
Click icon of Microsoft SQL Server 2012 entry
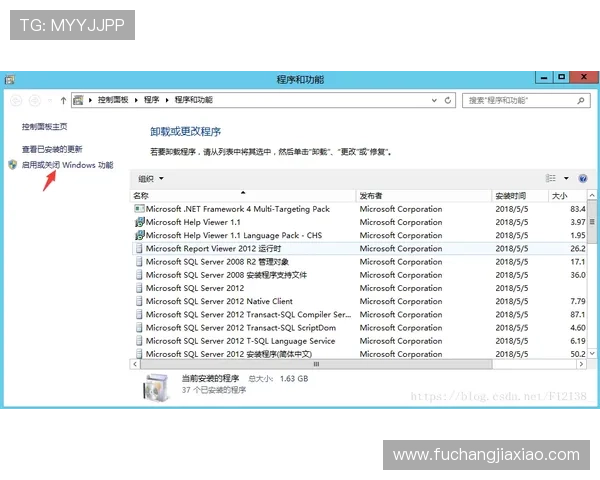pyautogui.click(x=139, y=288)
